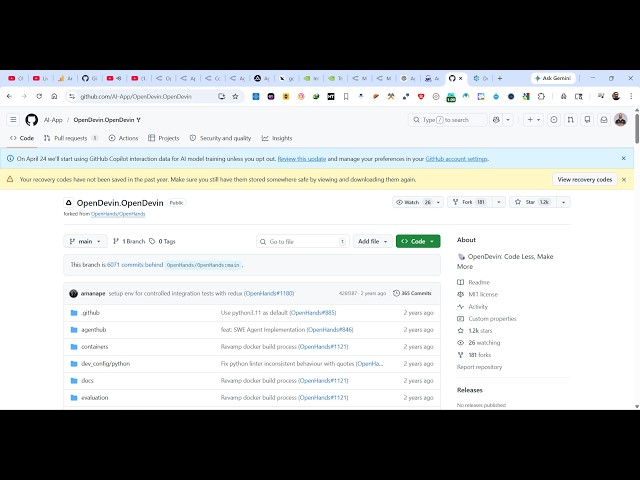Open the amanape author link

tap(93, 293)
